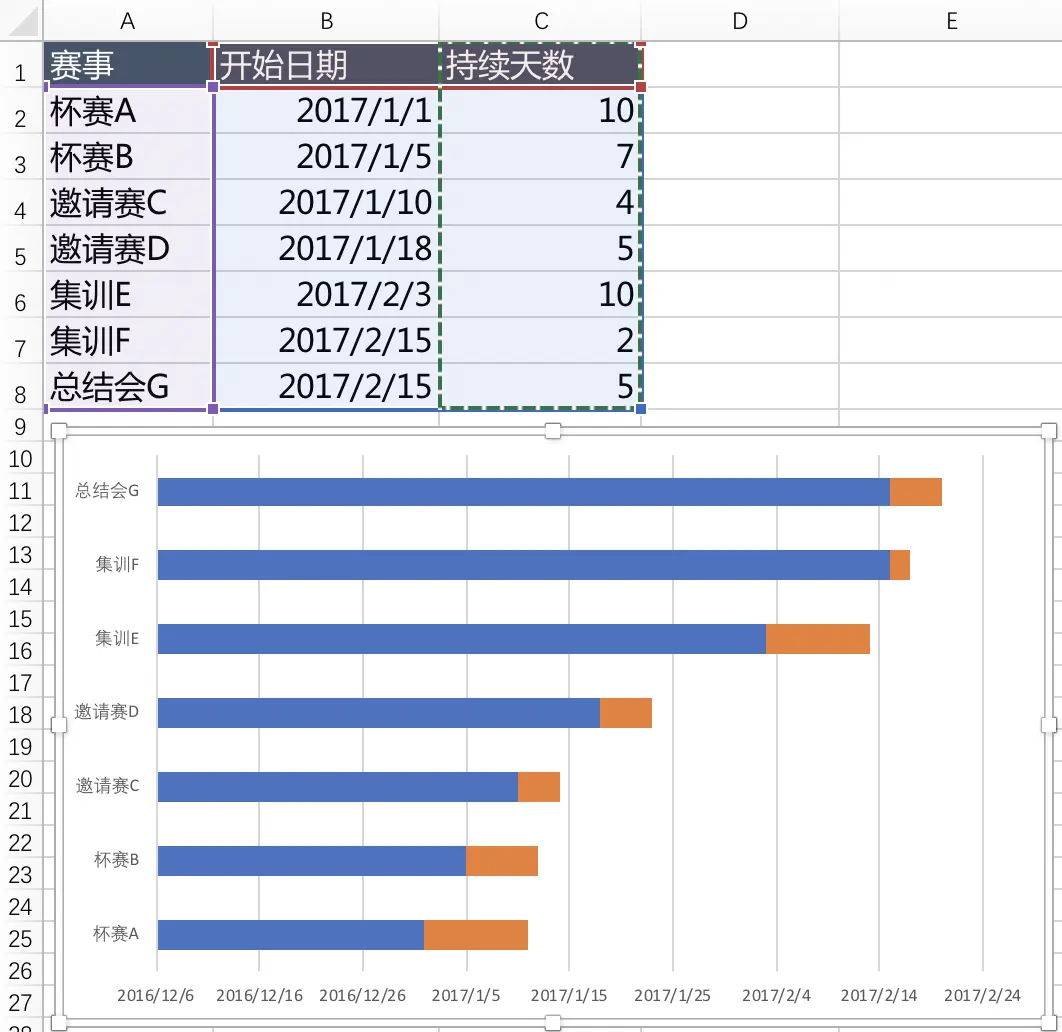Select date cell 2017/1/10

pos(326,203)
